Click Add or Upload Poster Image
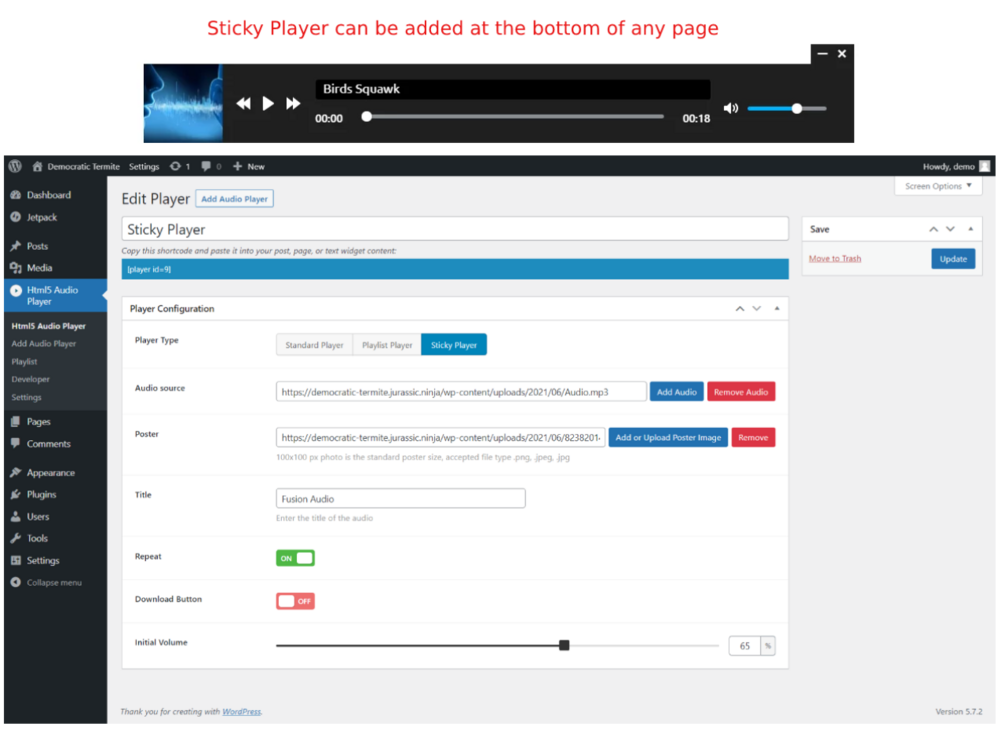Viewport: 1005px width, 730px height. 668,438
